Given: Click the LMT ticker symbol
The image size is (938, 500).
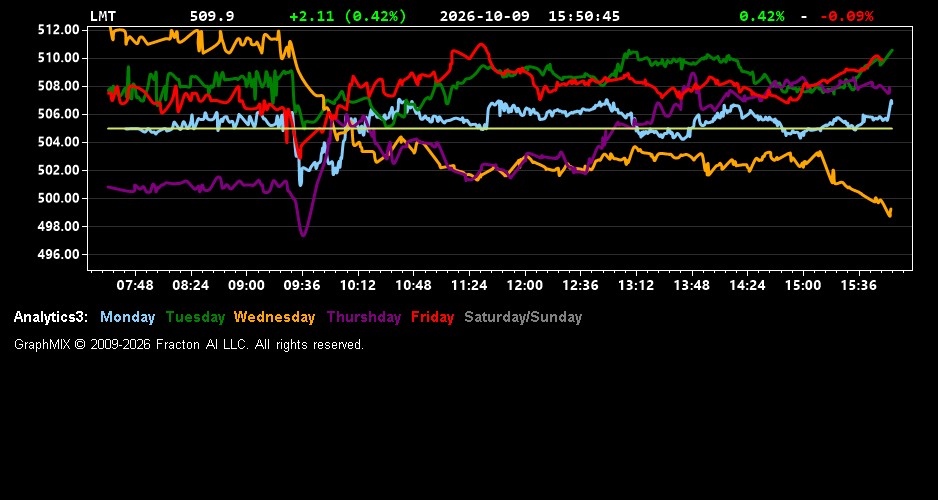Looking at the screenshot, I should click(x=103, y=16).
